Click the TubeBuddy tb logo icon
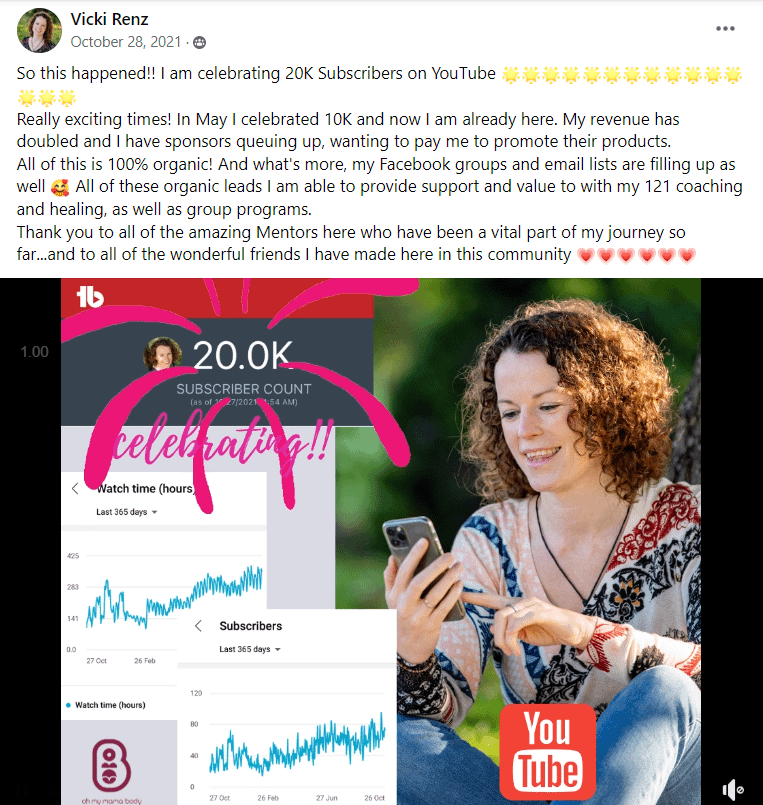Image resolution: width=763 pixels, height=805 pixels. 90,297
